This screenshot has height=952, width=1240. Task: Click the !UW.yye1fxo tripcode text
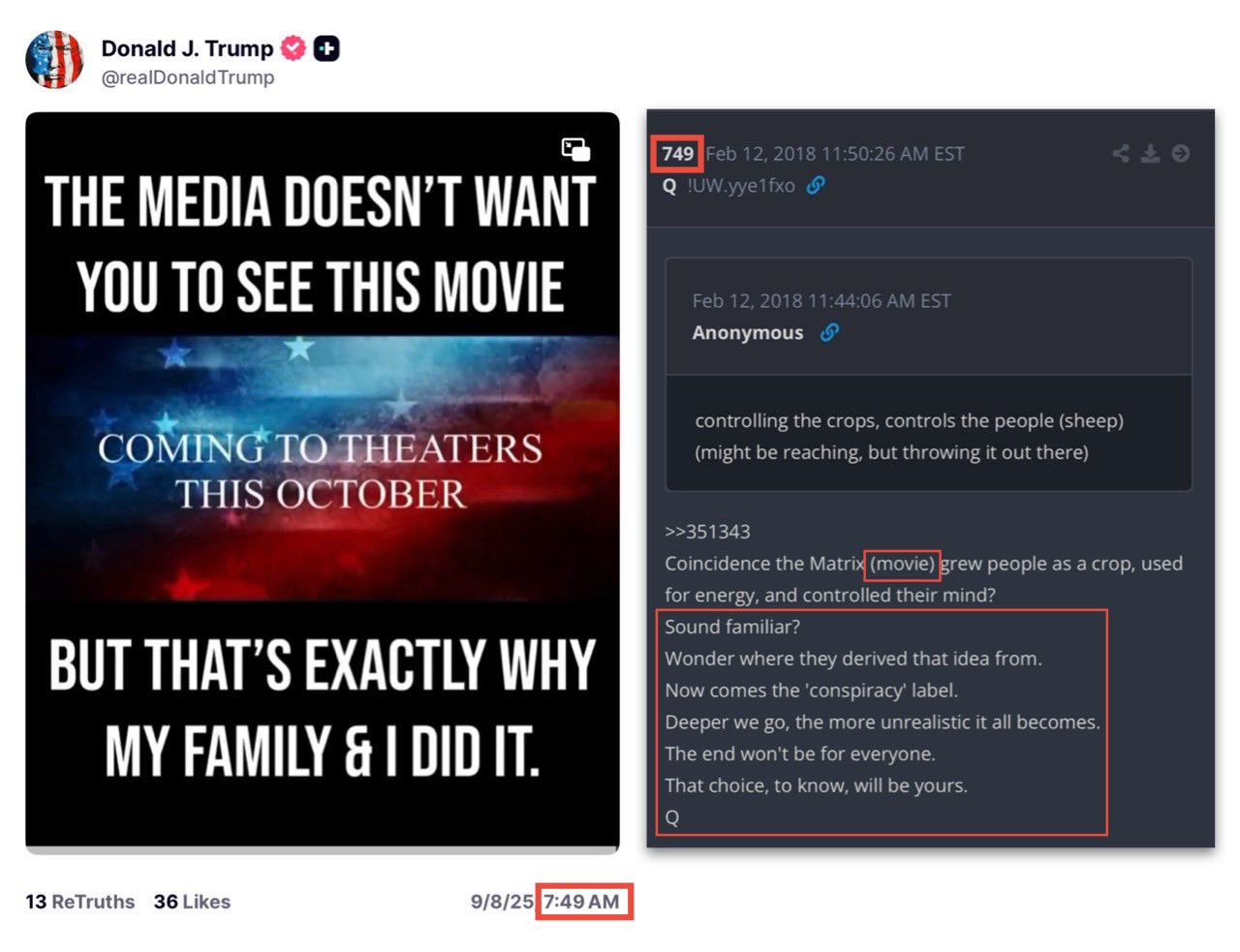741,185
